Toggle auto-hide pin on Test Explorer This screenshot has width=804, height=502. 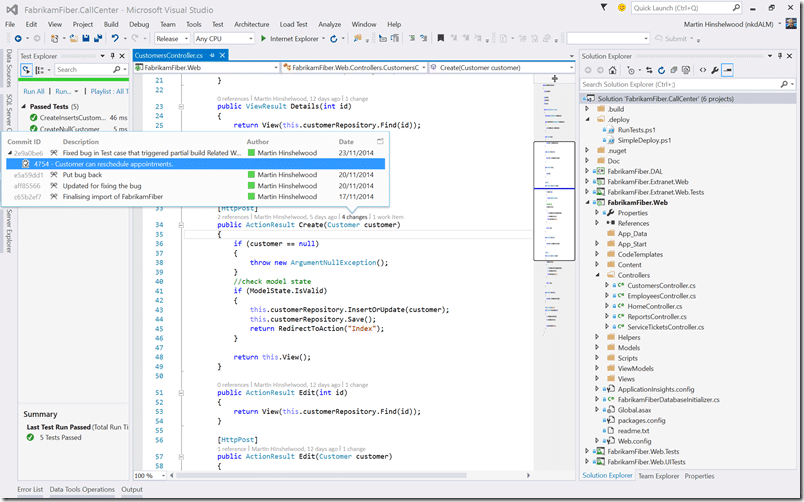pos(112,56)
